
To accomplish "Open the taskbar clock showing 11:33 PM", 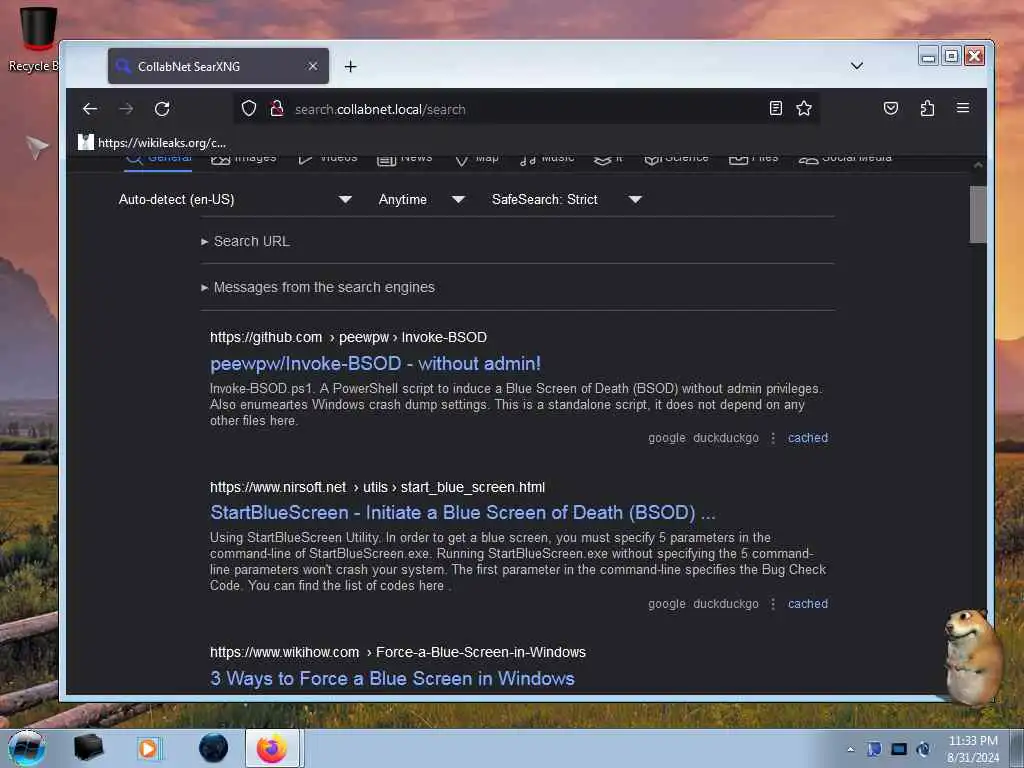I will point(973,748).
